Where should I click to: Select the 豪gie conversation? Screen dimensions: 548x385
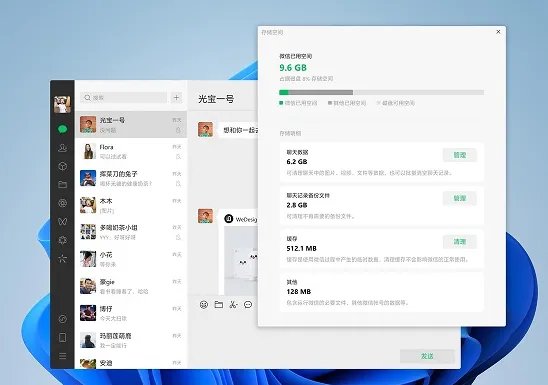point(131,286)
